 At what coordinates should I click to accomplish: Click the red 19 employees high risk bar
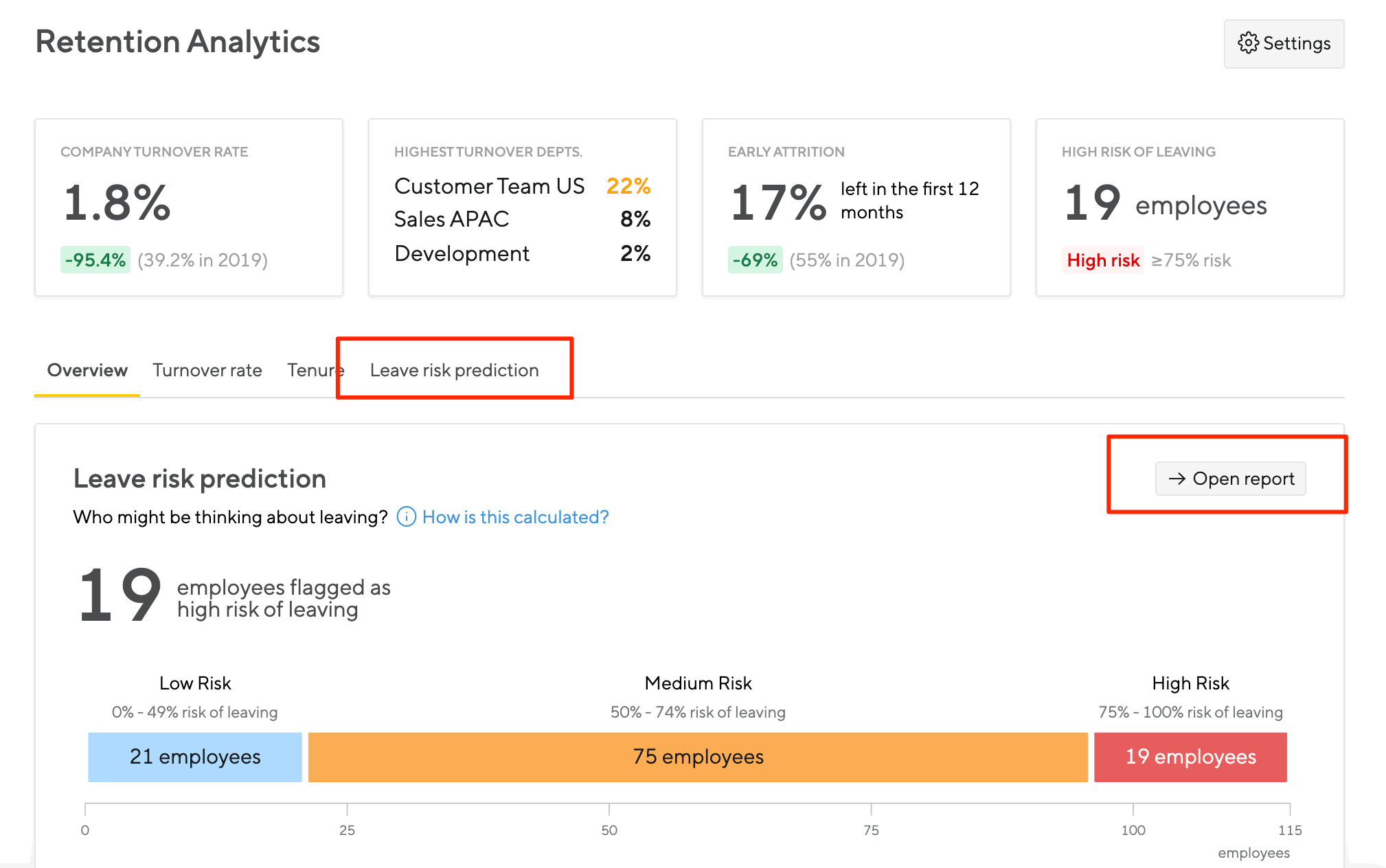(1190, 757)
